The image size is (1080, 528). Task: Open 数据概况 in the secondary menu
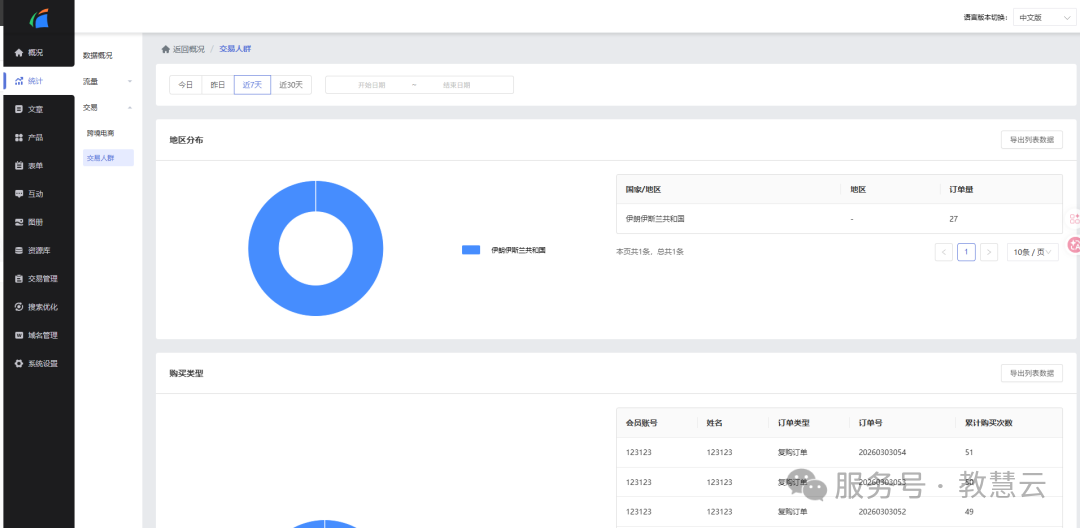98,55
